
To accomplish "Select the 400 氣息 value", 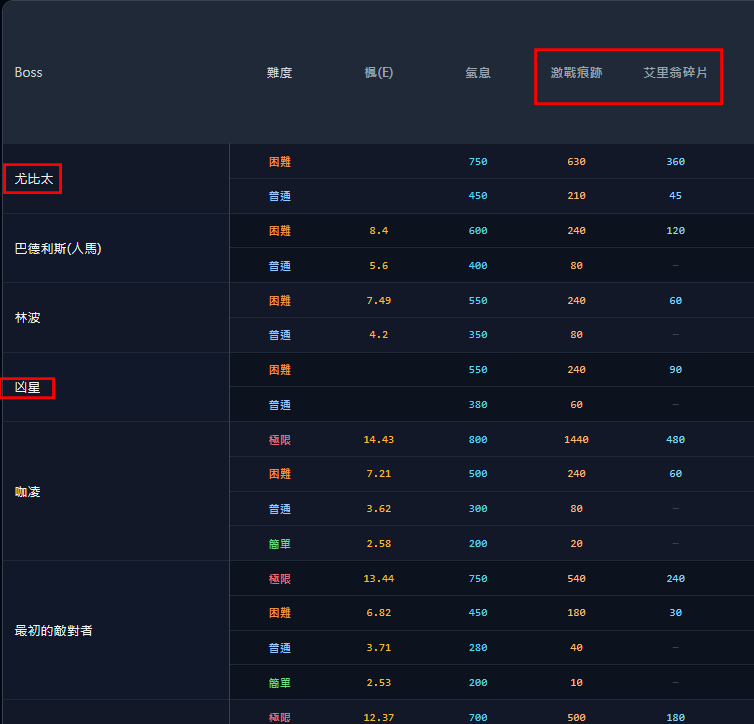I will [x=478, y=266].
